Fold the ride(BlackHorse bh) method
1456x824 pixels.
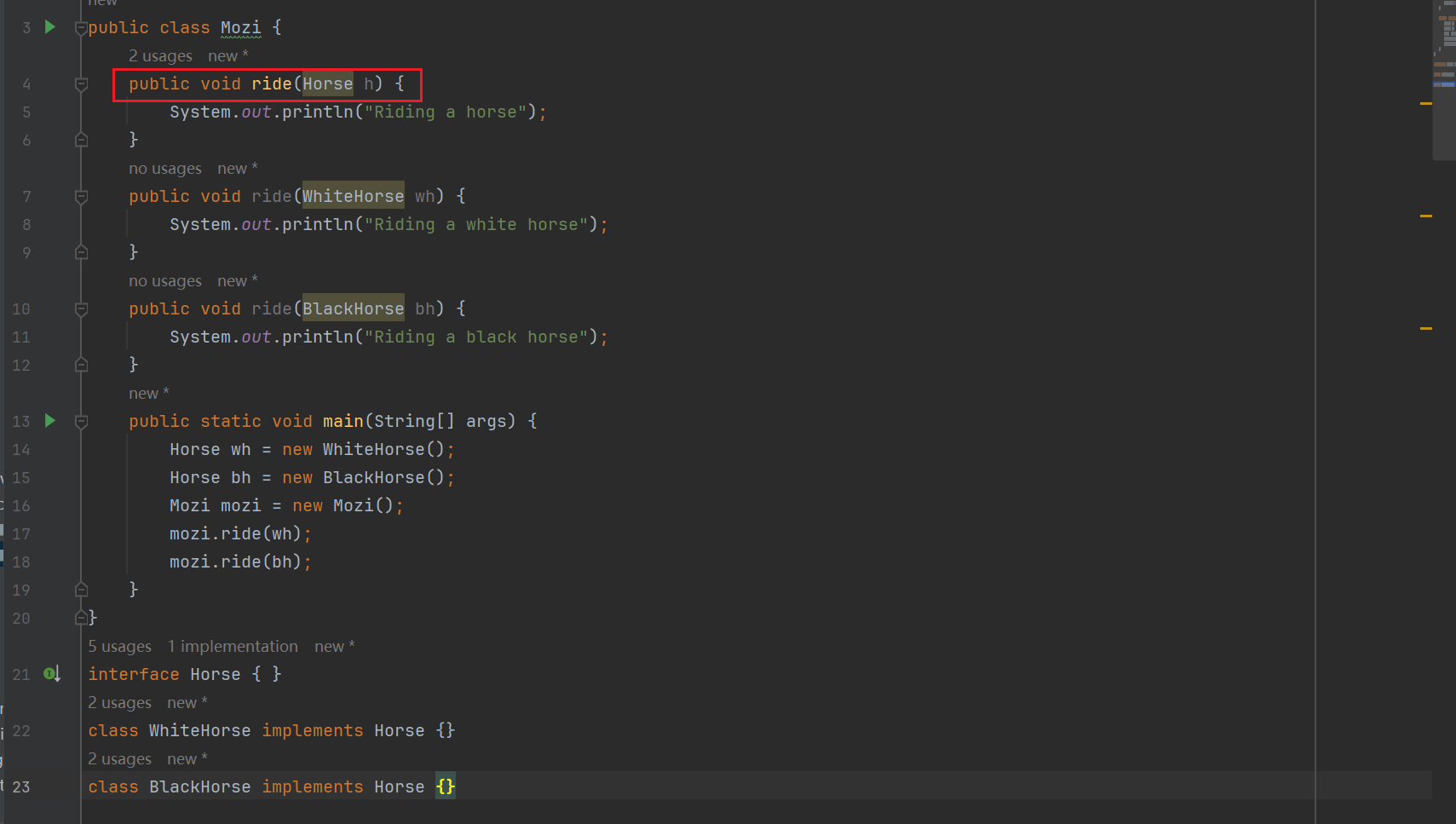(81, 309)
